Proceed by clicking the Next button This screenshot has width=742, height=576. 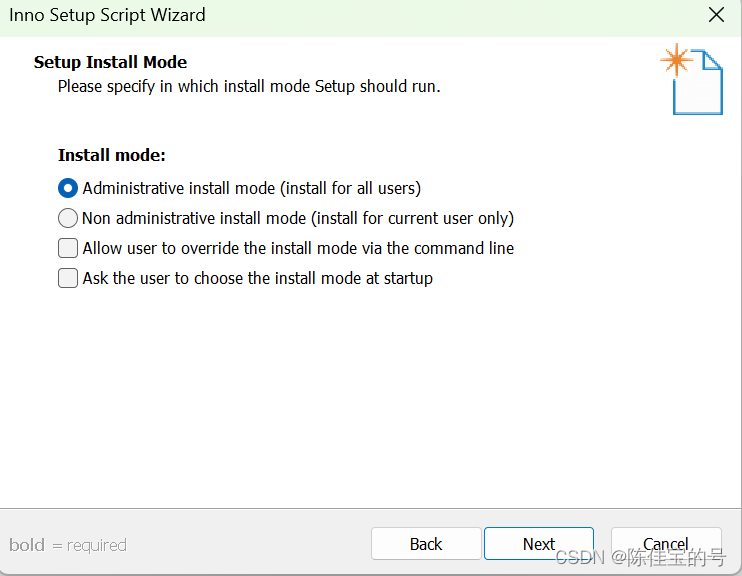coord(539,544)
